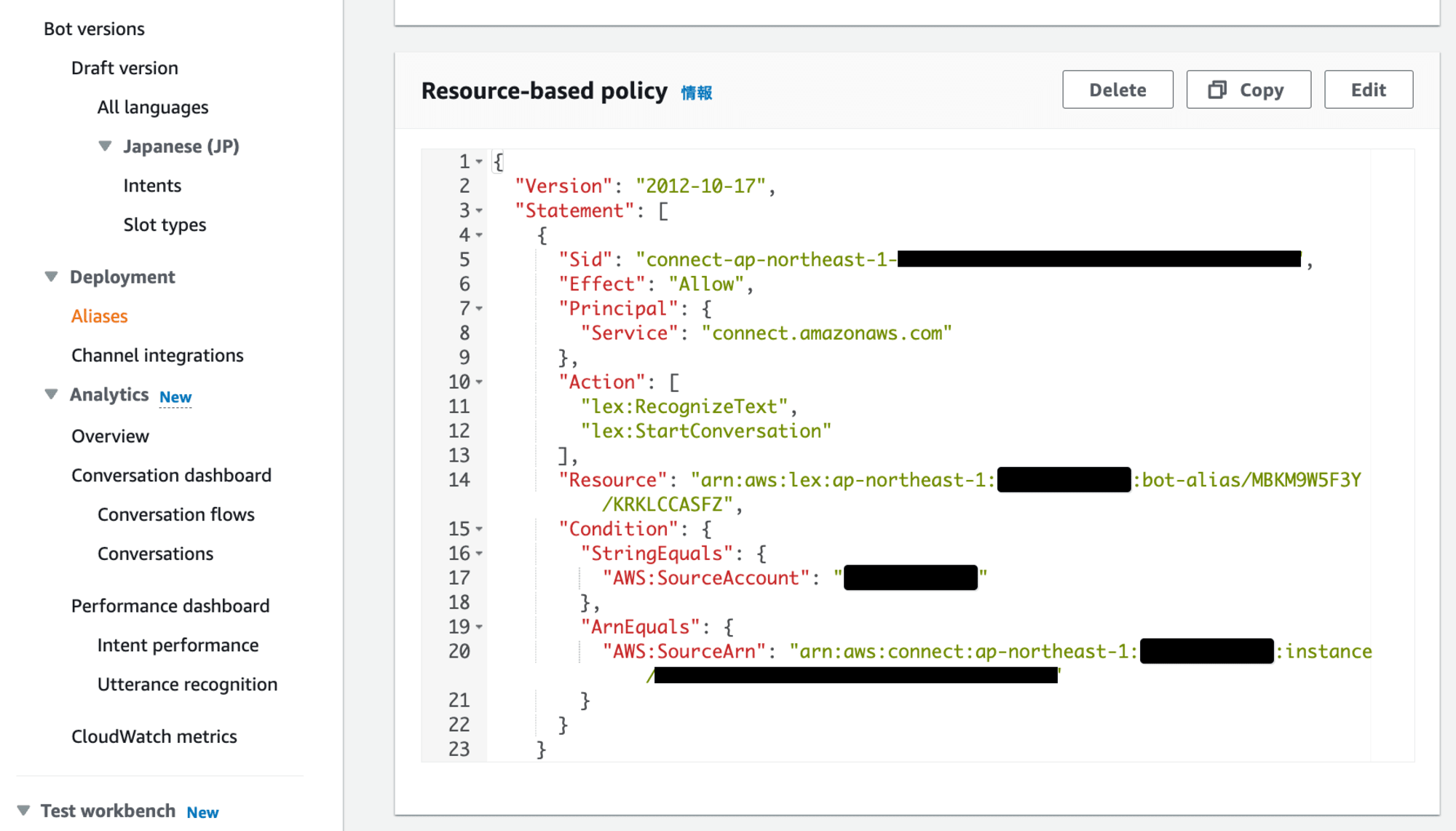The width and height of the screenshot is (1456, 831).
Task: Open CloudWatch metrics
Action: (154, 736)
